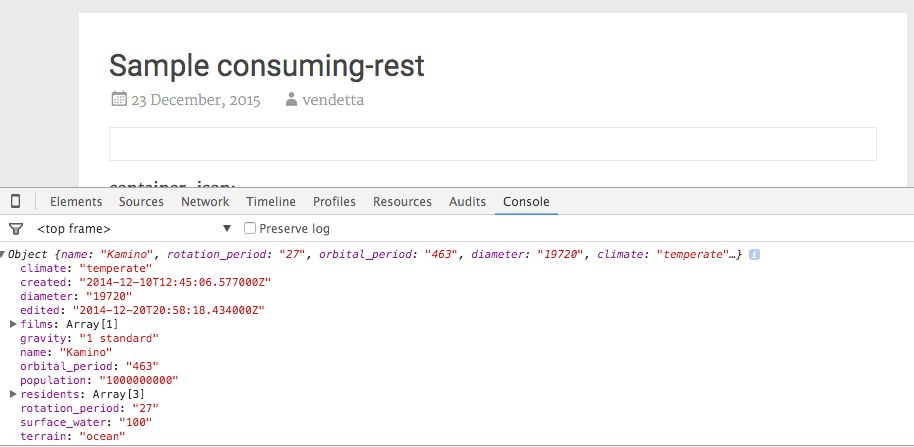Click the calendar icon by post date
Image resolution: width=914 pixels, height=447 pixels.
click(118, 99)
